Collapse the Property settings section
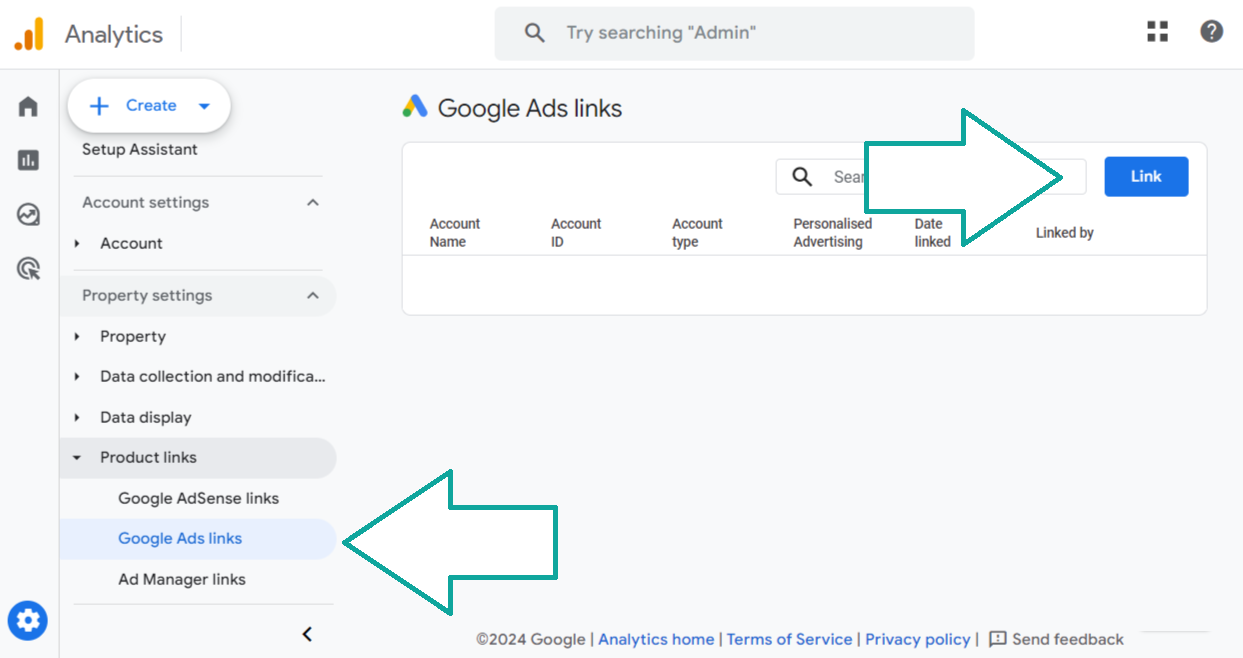The height and width of the screenshot is (658, 1243). click(313, 295)
